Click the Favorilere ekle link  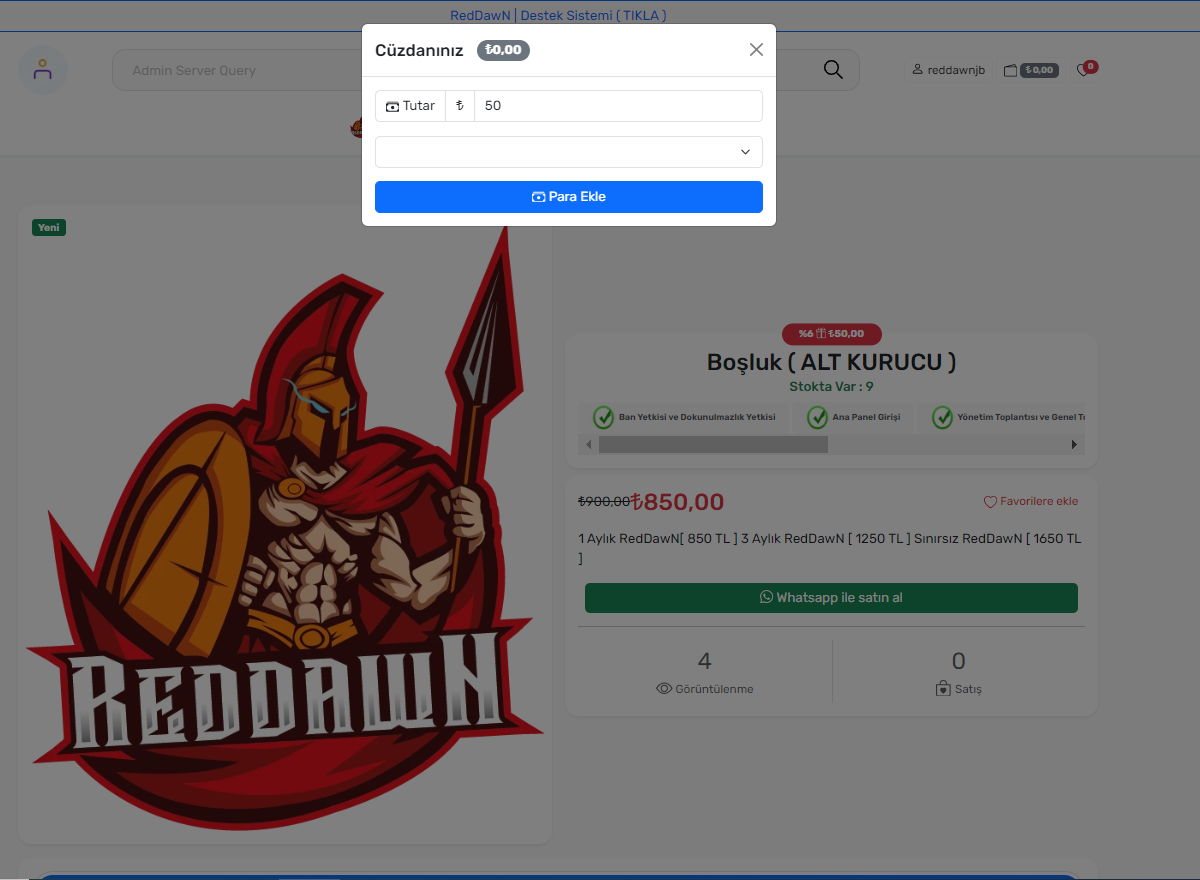tap(1031, 502)
